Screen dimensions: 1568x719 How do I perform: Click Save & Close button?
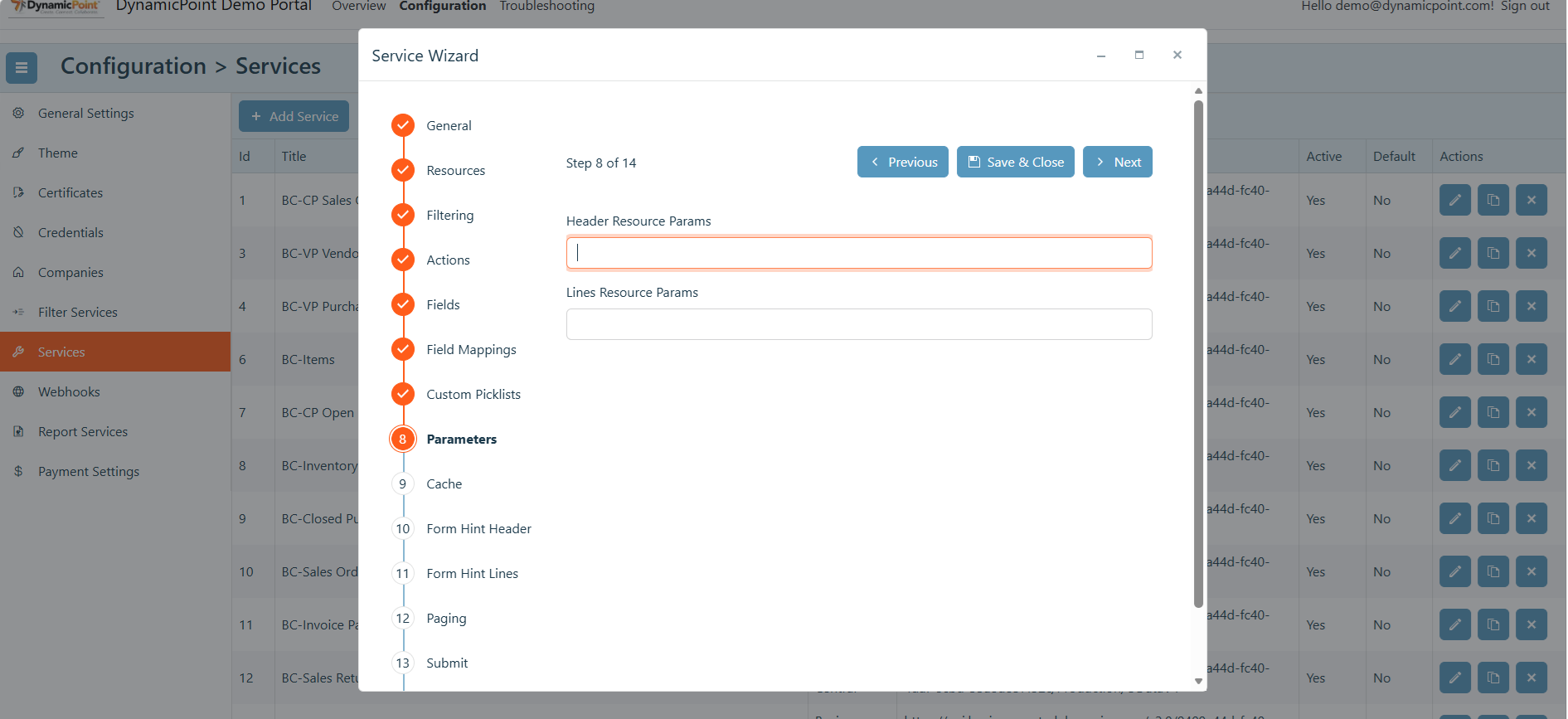click(x=1016, y=162)
